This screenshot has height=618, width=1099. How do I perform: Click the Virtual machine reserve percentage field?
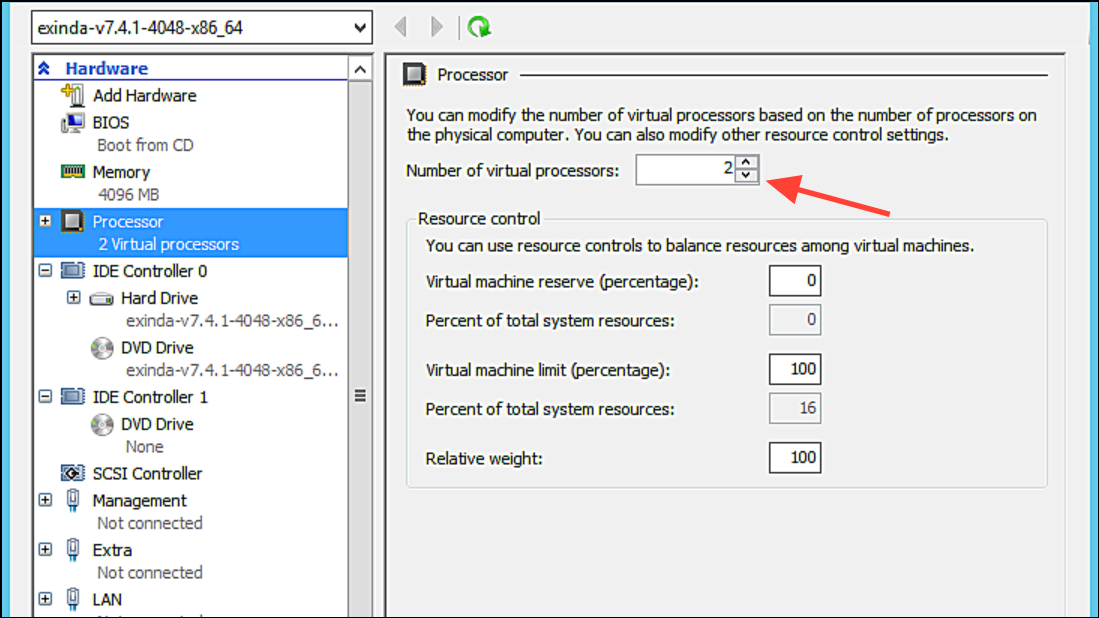tap(795, 281)
